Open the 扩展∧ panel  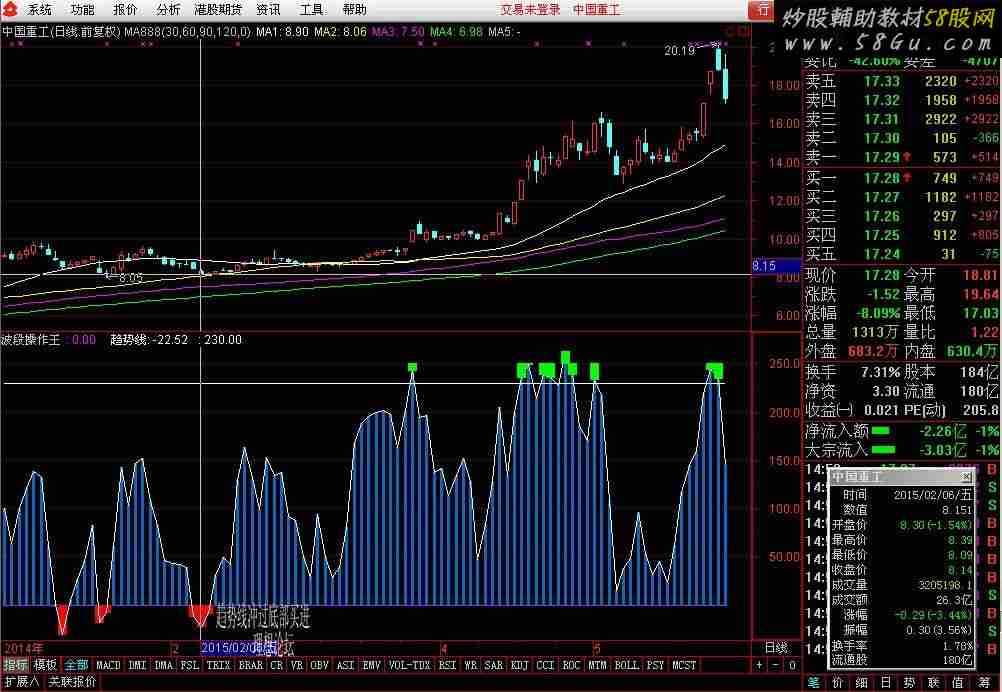(22, 682)
